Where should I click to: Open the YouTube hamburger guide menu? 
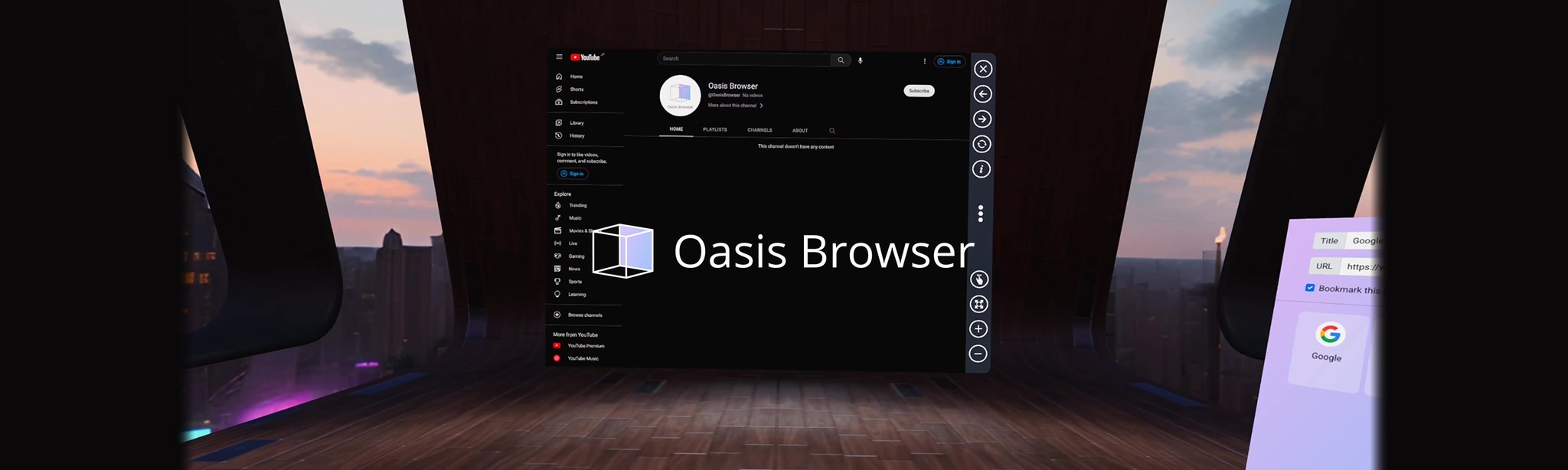559,57
